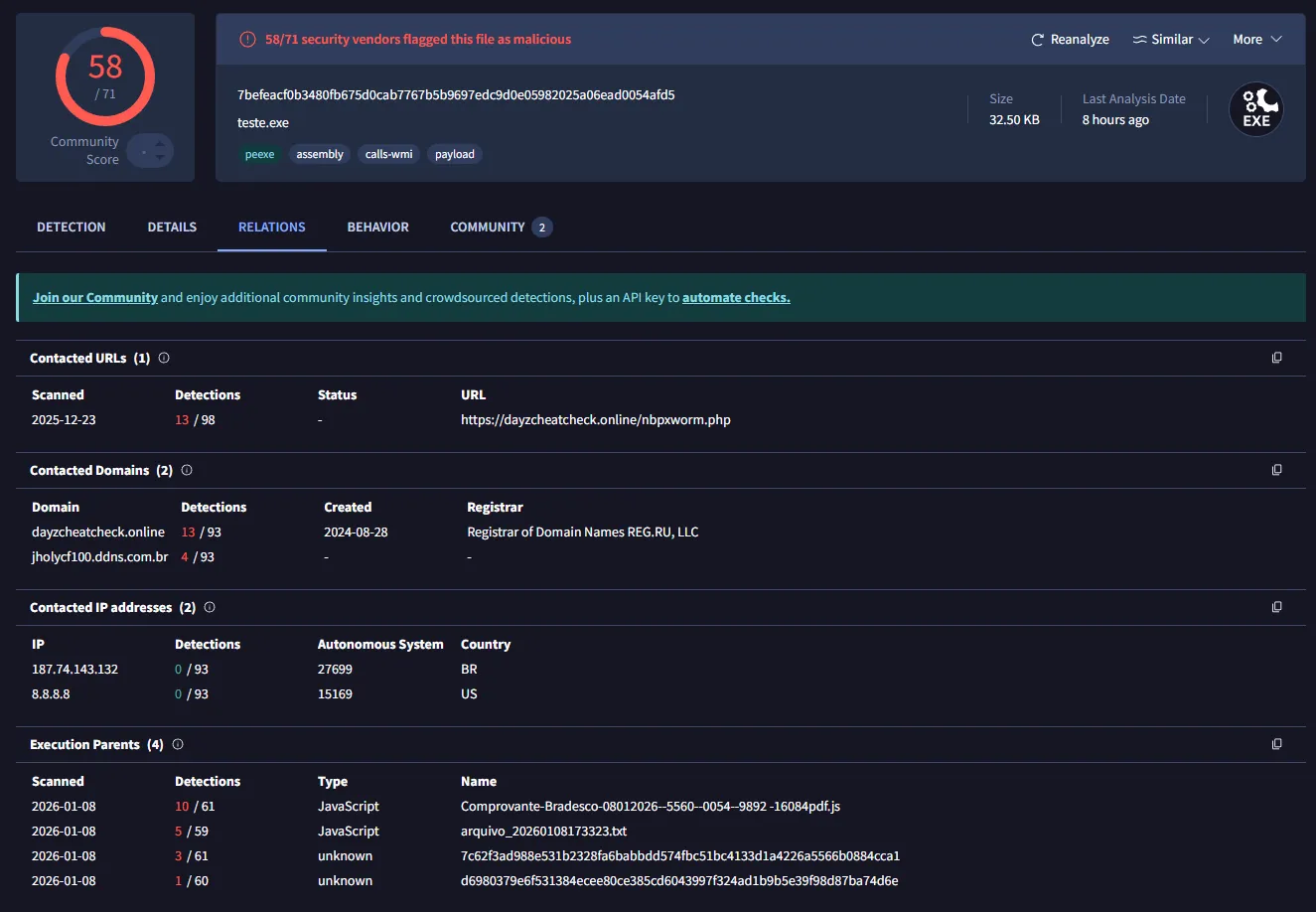The image size is (1316, 912).
Task: Click the automate checks link
Action: pos(736,297)
